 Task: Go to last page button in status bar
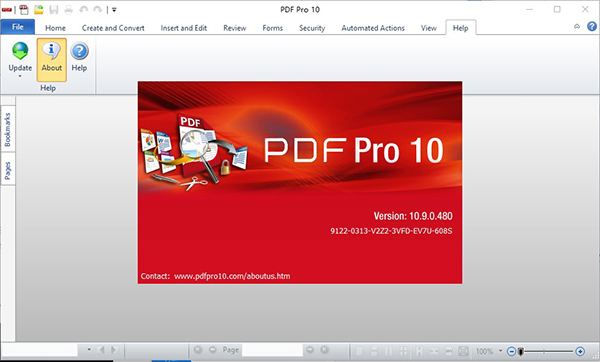coord(324,350)
